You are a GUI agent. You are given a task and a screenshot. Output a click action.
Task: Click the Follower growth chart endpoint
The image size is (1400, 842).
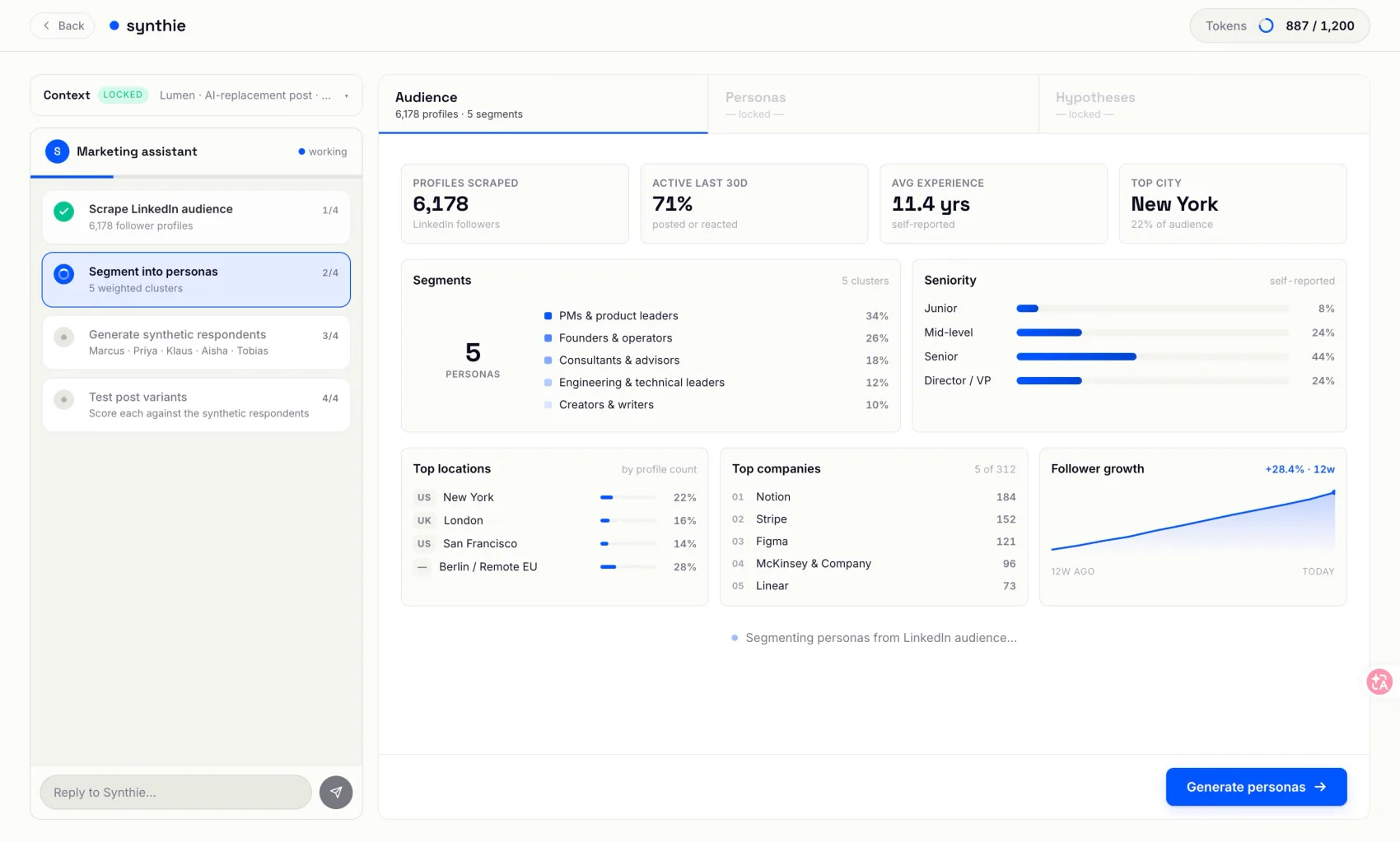pos(1333,492)
